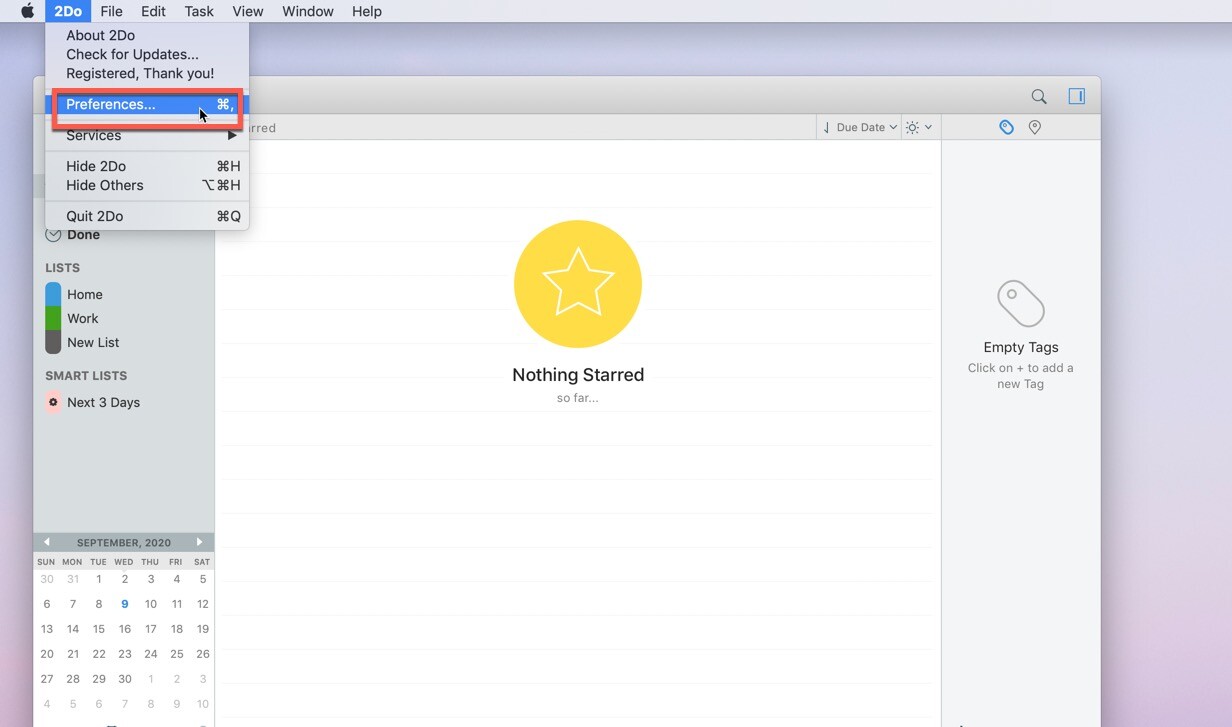Click the gray New List color
1232x727 pixels.
pos(53,342)
